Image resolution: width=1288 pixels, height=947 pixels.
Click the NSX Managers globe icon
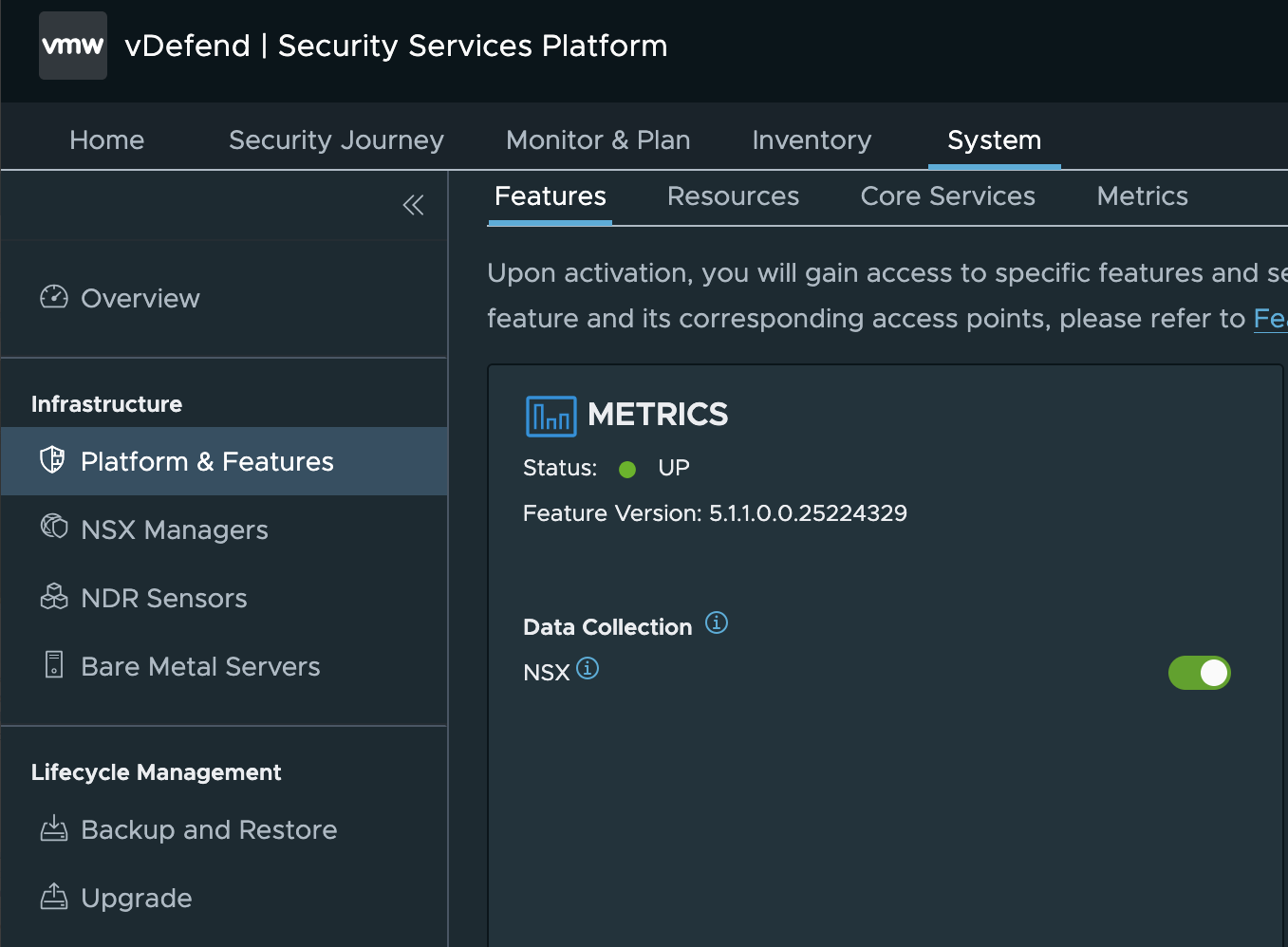[x=54, y=527]
